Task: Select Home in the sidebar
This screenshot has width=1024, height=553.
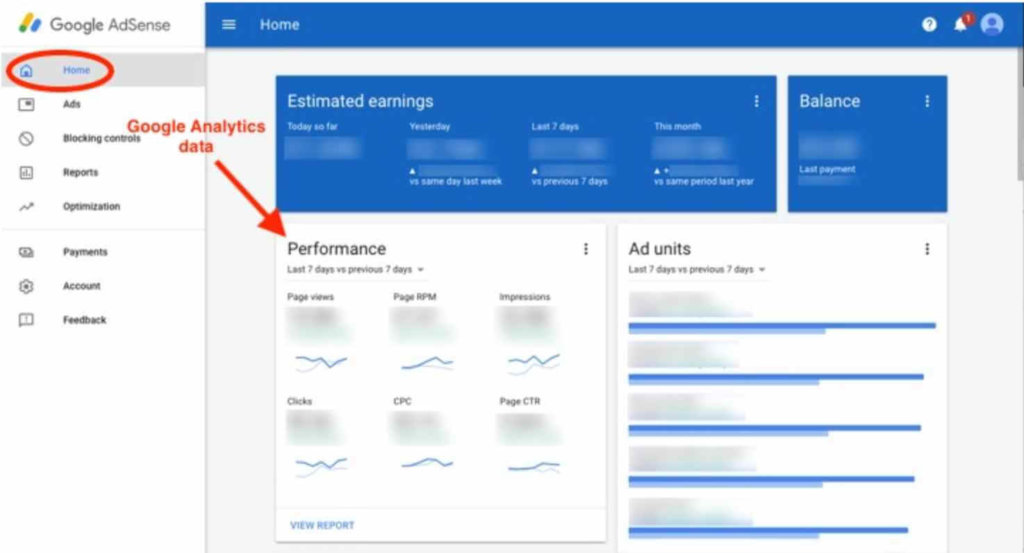Action: coord(76,71)
